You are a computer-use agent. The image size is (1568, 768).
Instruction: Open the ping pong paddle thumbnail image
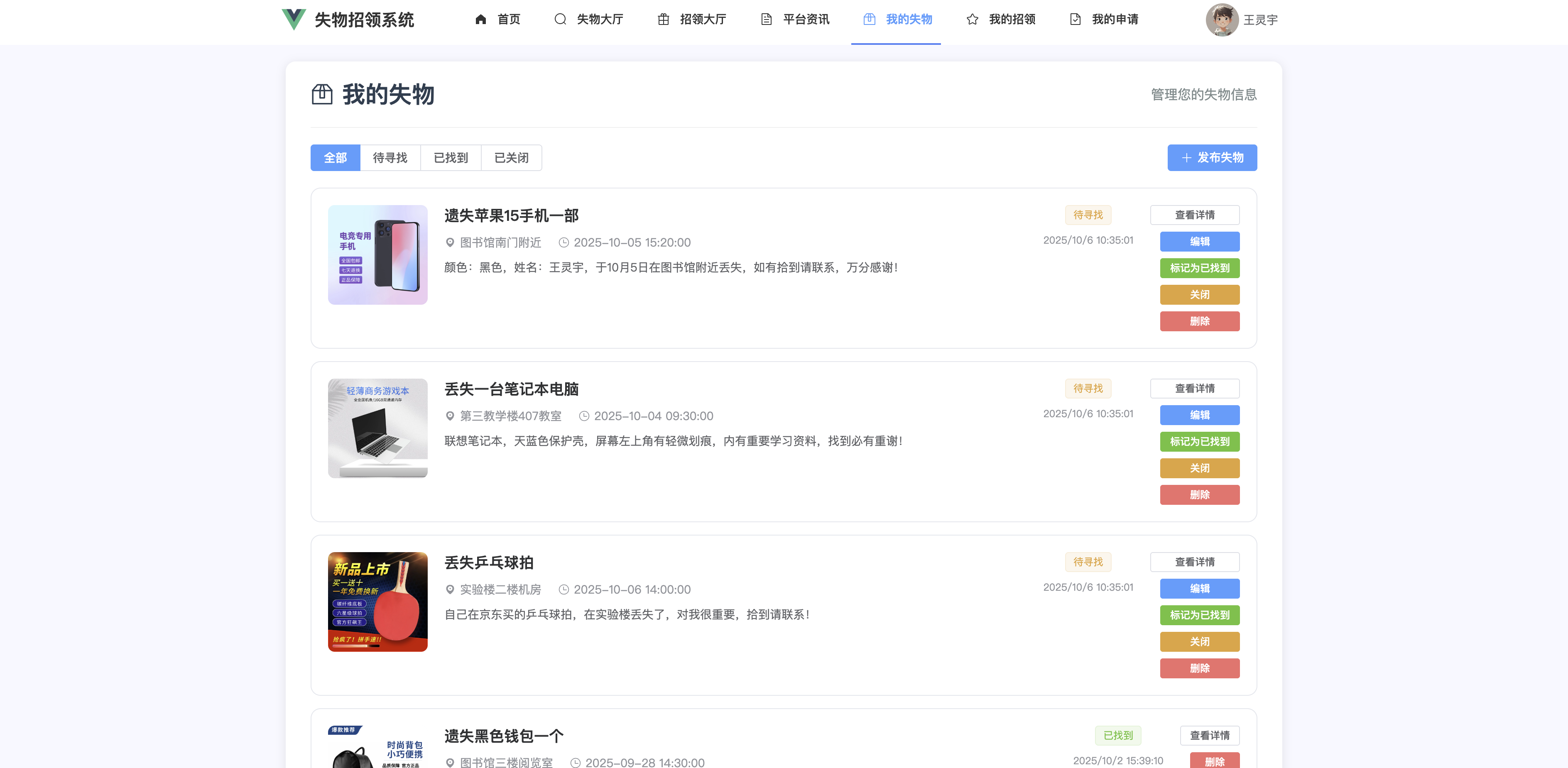point(377,601)
